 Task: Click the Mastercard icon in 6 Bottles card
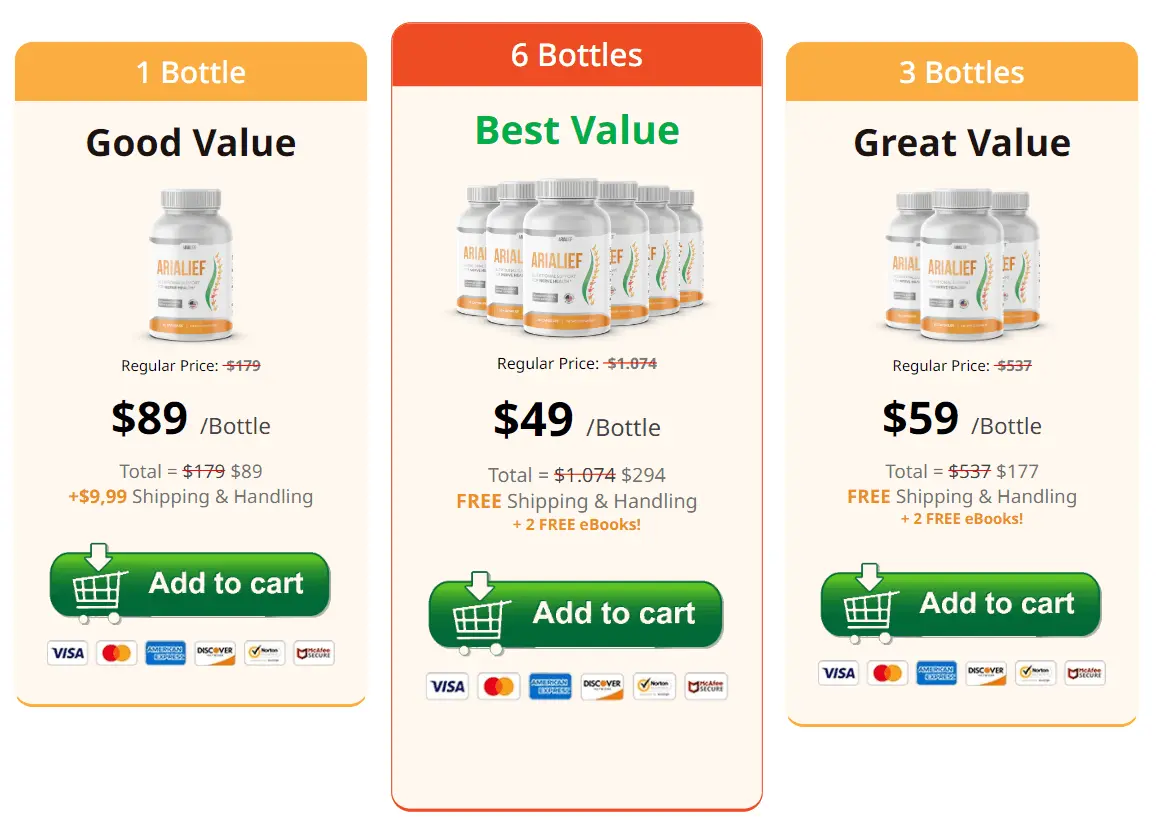(x=498, y=686)
